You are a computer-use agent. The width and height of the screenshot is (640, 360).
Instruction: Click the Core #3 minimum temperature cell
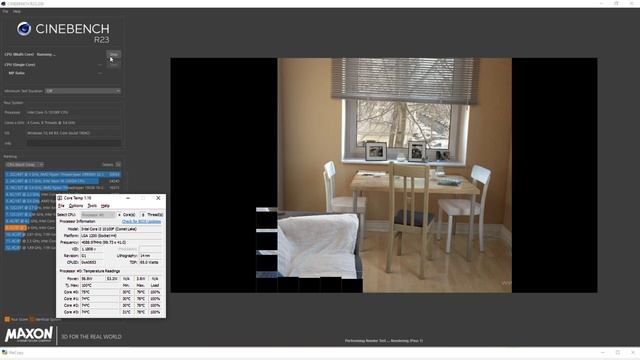[x=127, y=312]
